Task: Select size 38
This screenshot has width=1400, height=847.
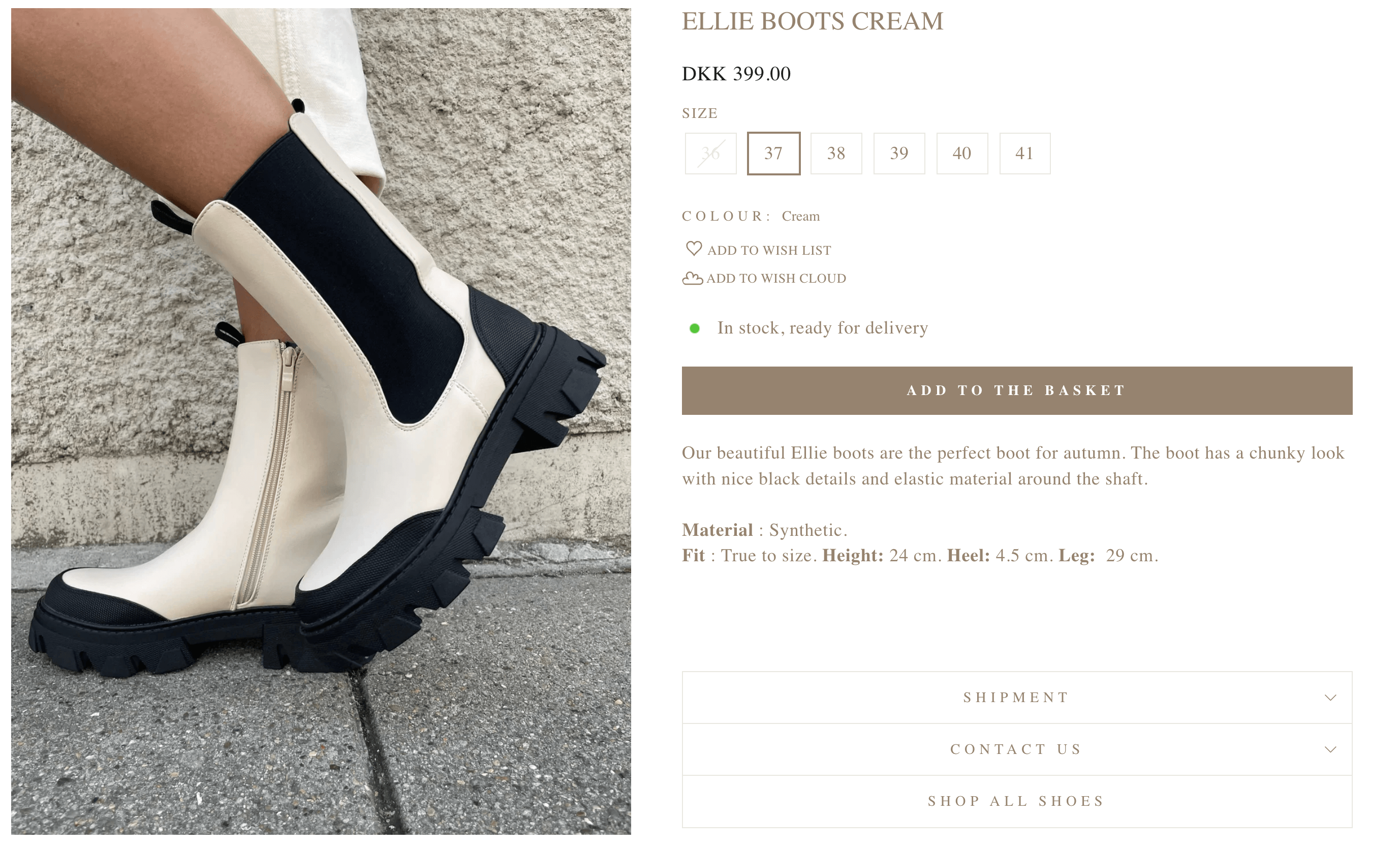Action: point(836,154)
